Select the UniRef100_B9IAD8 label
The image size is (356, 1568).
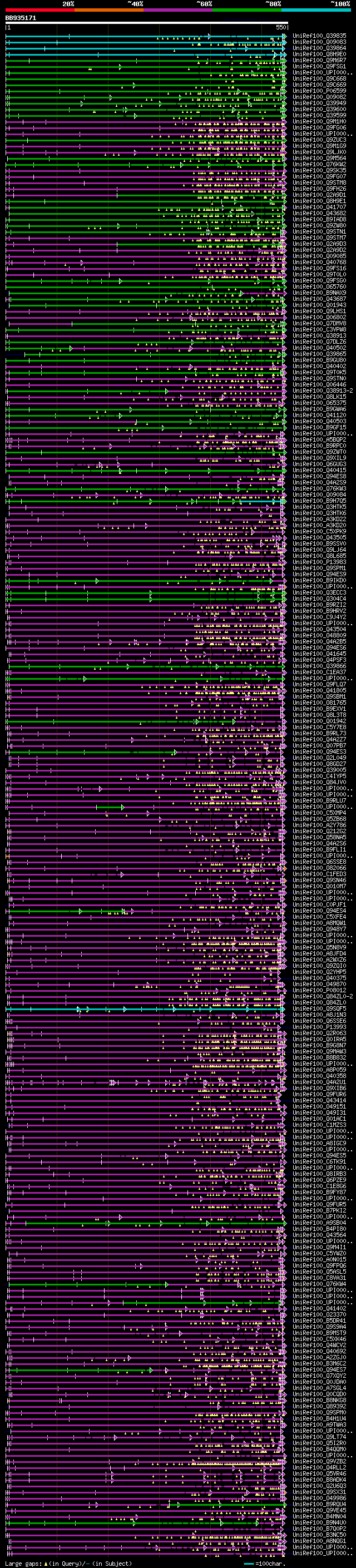[x=319, y=220]
